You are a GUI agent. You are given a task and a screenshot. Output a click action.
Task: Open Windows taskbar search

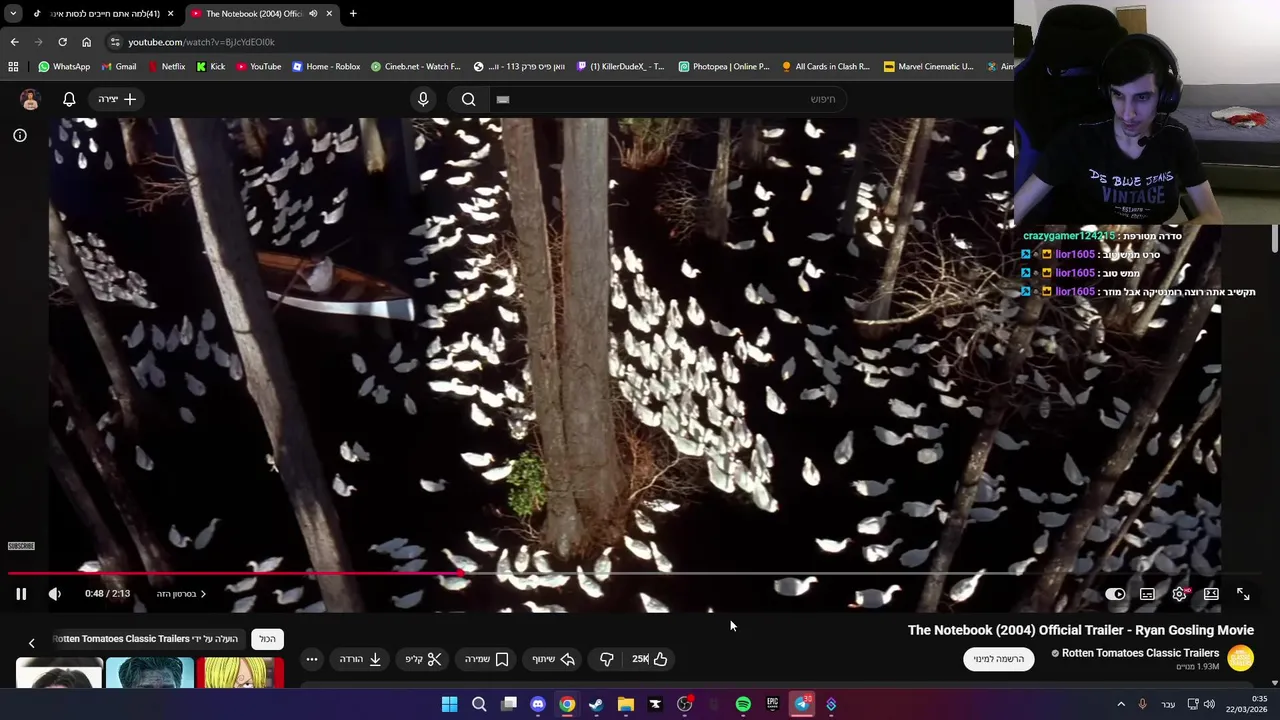[x=479, y=705]
